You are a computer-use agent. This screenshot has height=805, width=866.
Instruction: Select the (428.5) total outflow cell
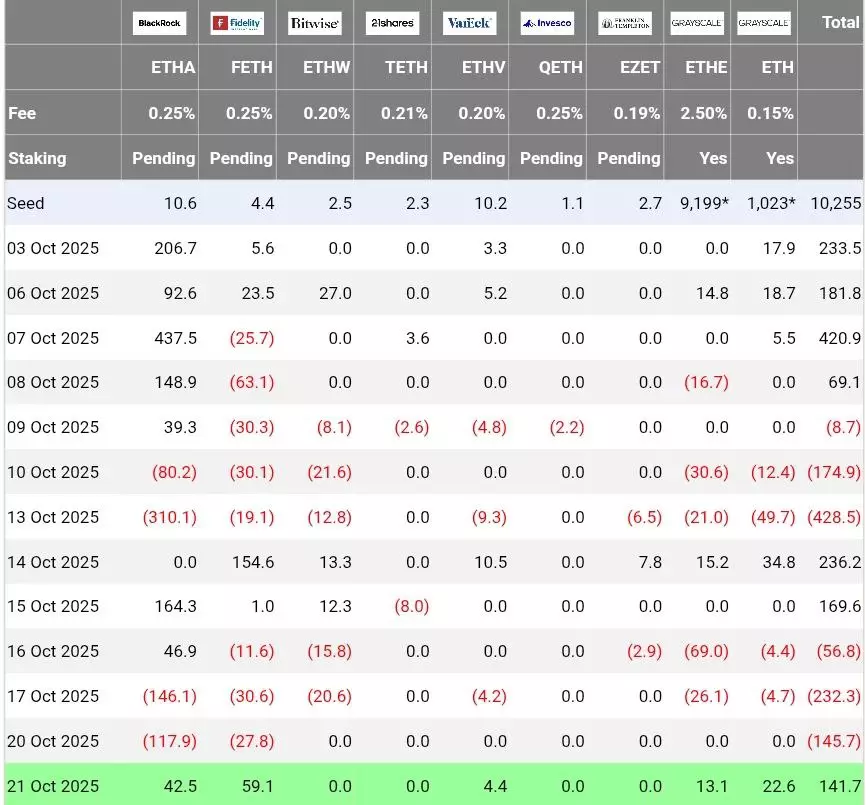click(x=833, y=517)
